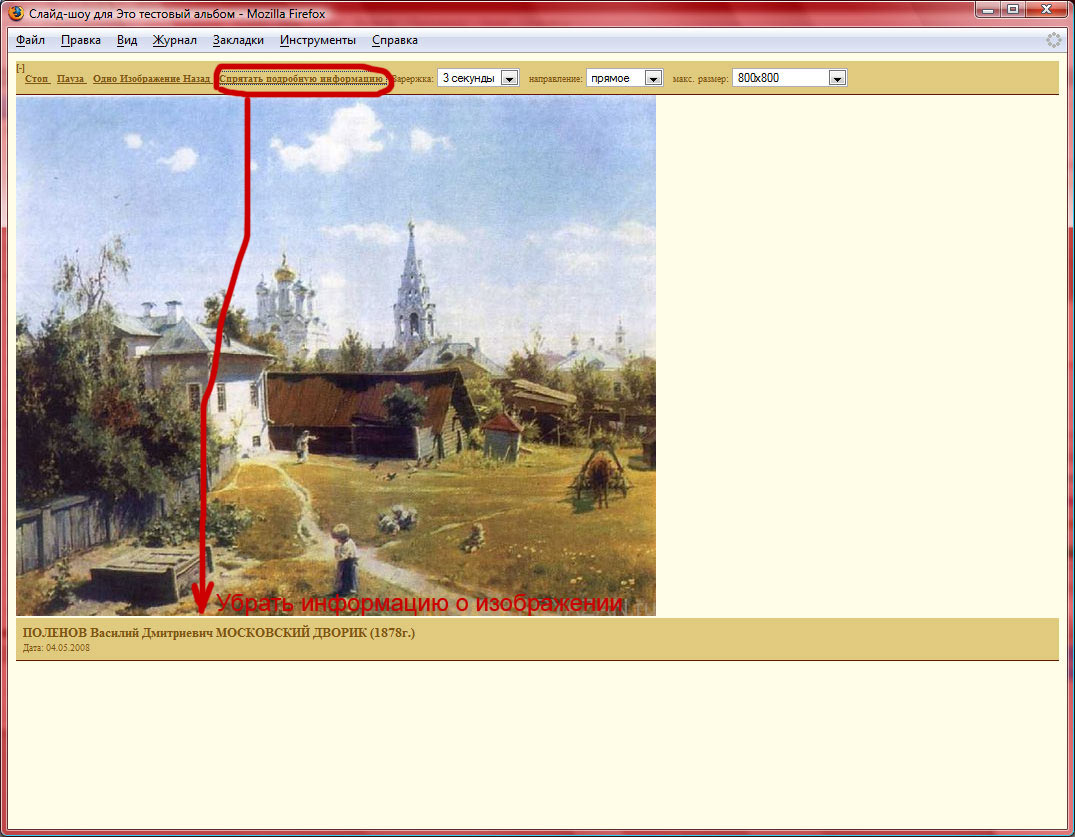The image size is (1075, 837).
Task: Open the Вид menu
Action: (x=127, y=40)
